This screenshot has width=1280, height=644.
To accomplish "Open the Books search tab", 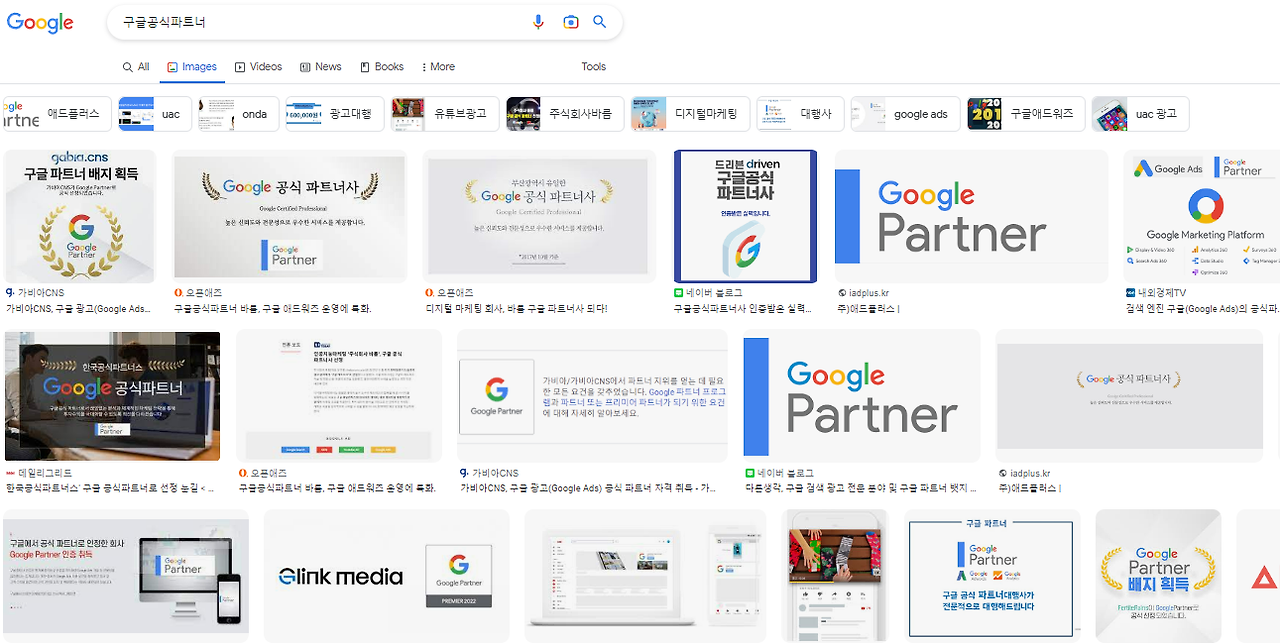I will (382, 67).
